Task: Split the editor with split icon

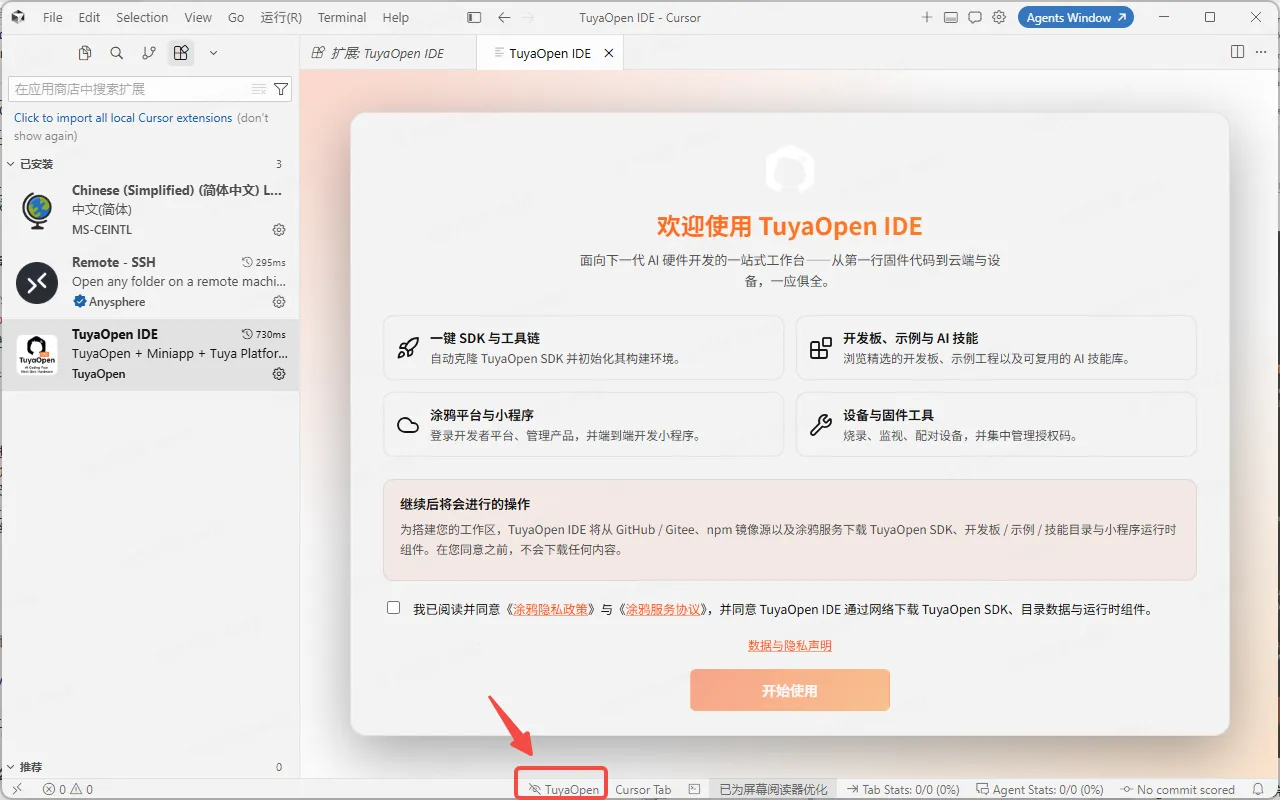Action: [x=1237, y=52]
